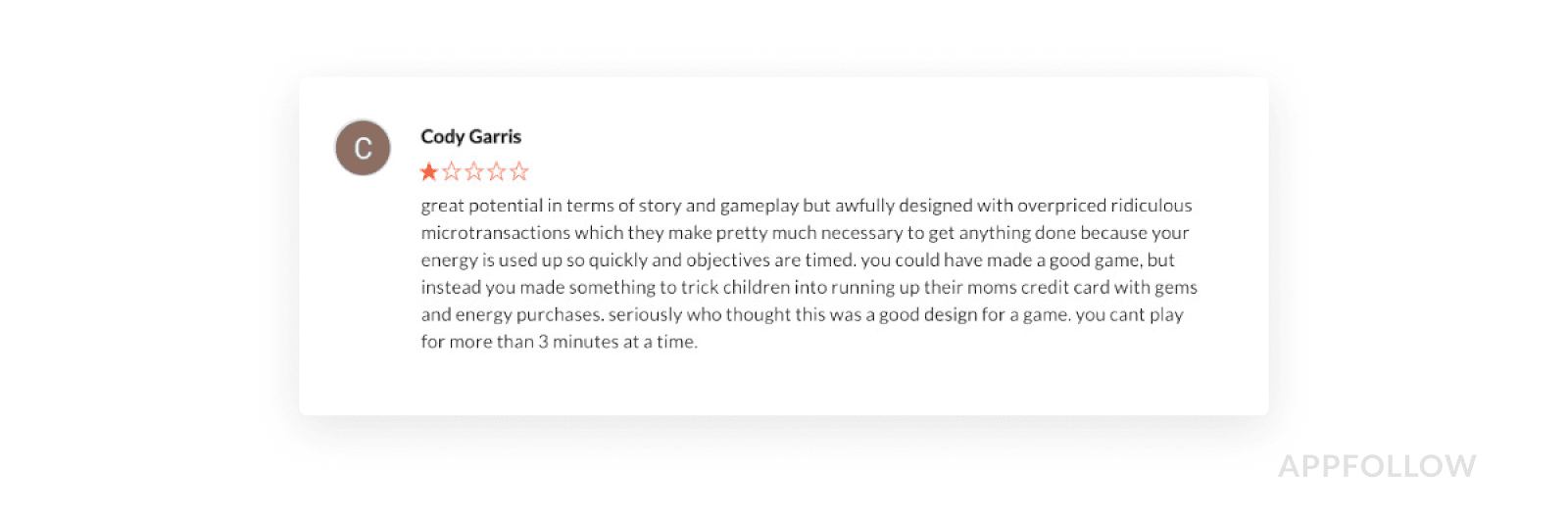Click review line starting "great potential in terms"
The height and width of the screenshot is (516, 1568).
point(806,206)
